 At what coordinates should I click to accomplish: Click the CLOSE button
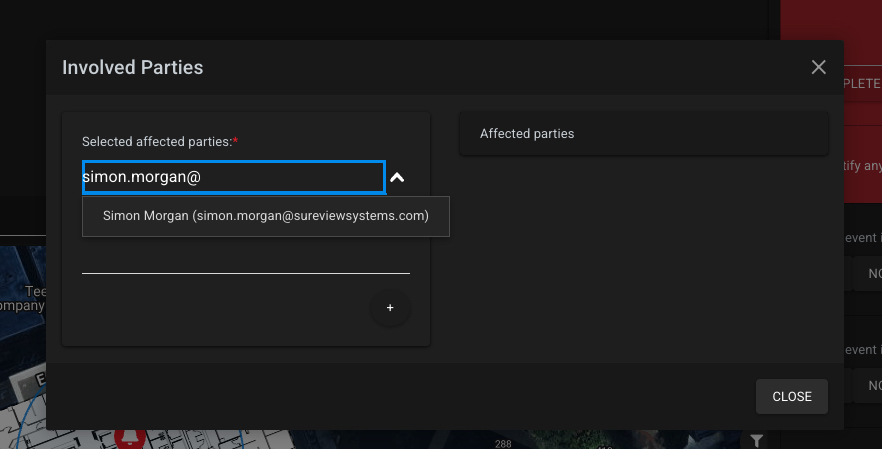(791, 397)
